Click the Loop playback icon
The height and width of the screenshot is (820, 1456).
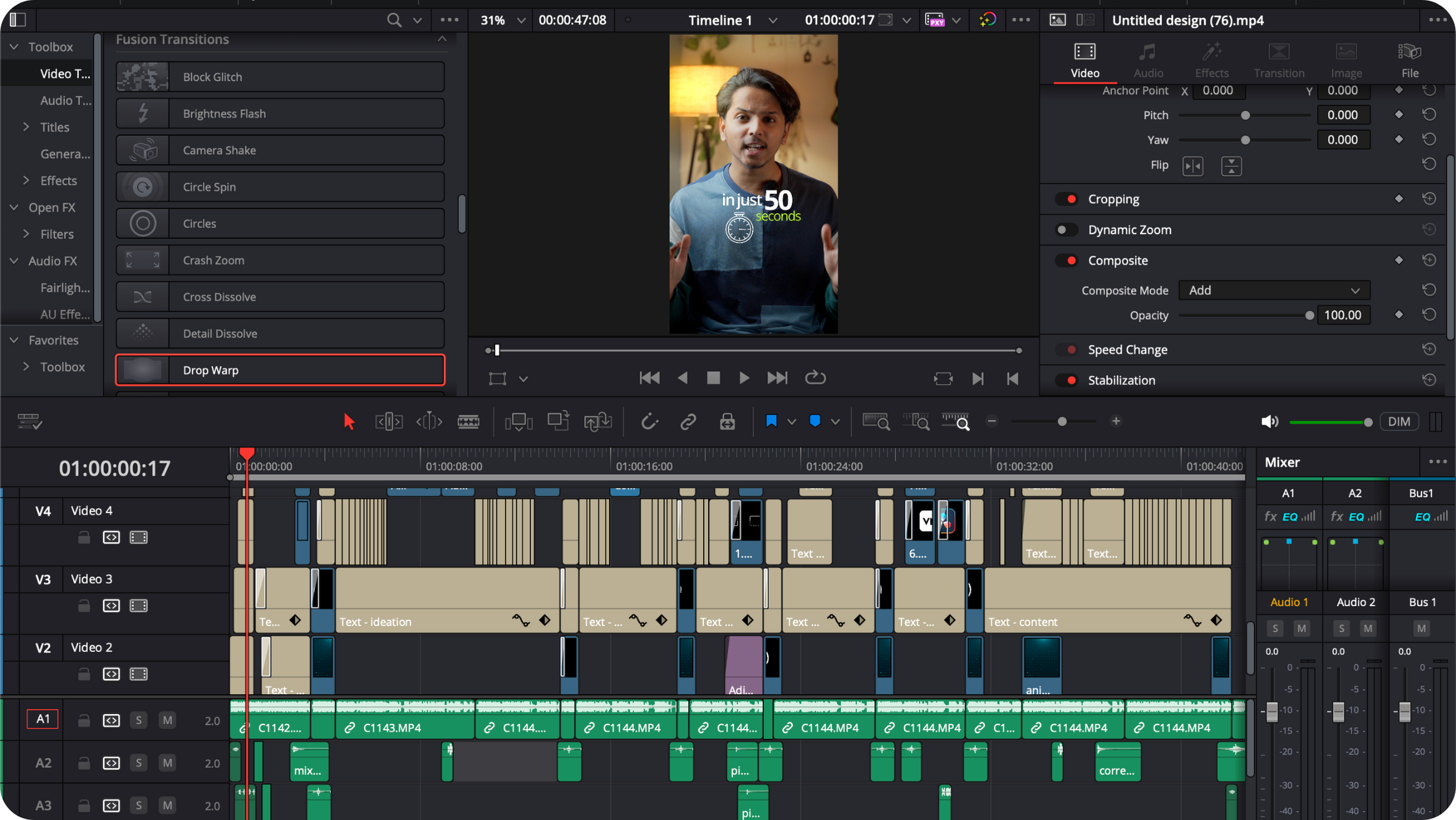815,378
